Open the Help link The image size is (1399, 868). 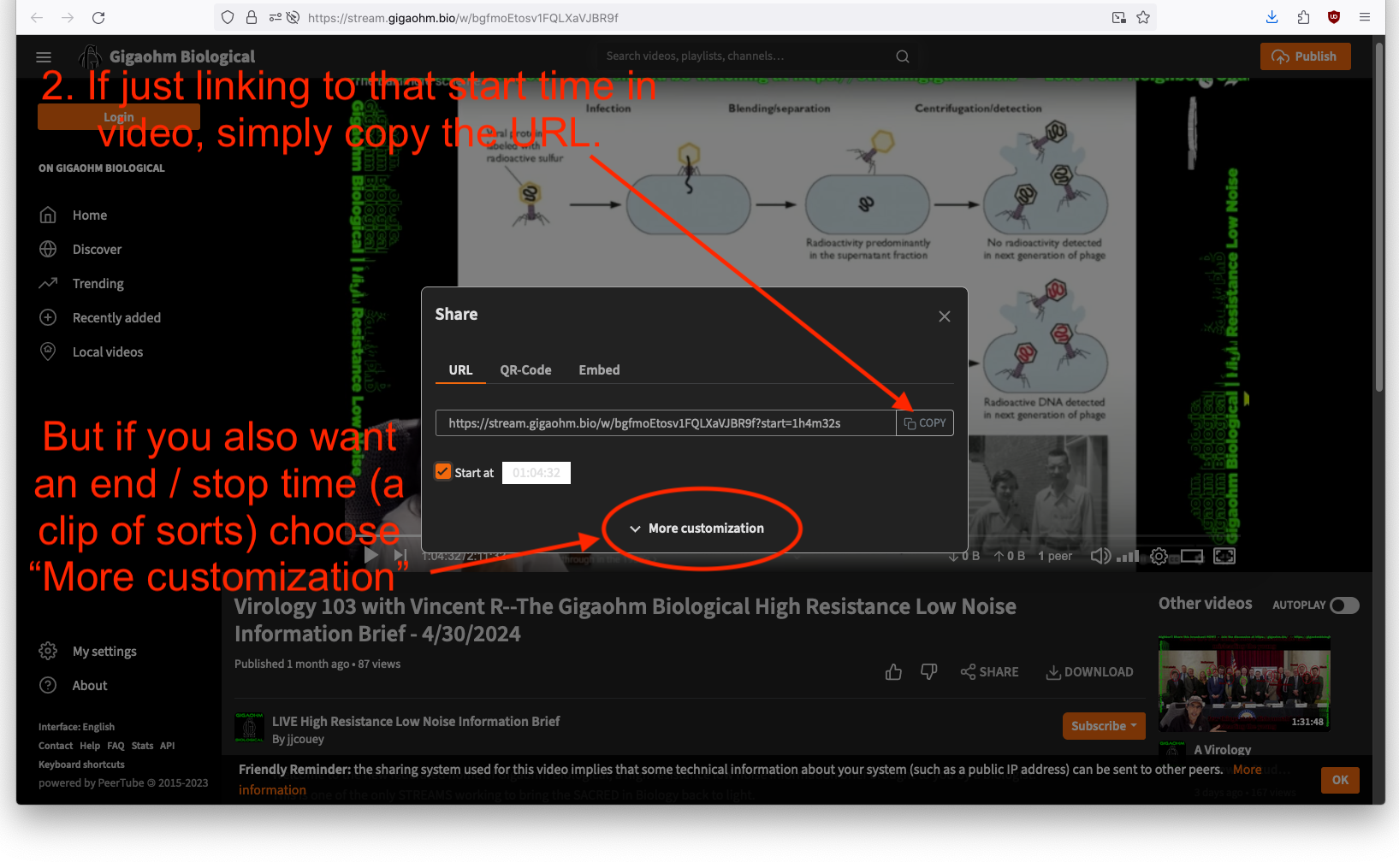90,746
